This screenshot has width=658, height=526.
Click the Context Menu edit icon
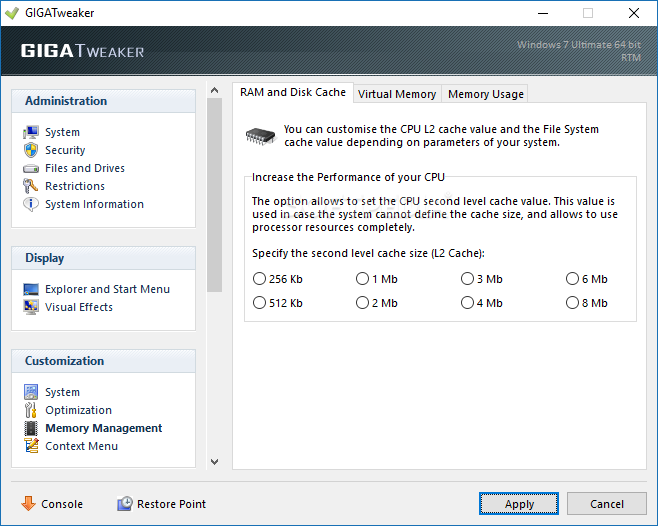click(x=31, y=446)
